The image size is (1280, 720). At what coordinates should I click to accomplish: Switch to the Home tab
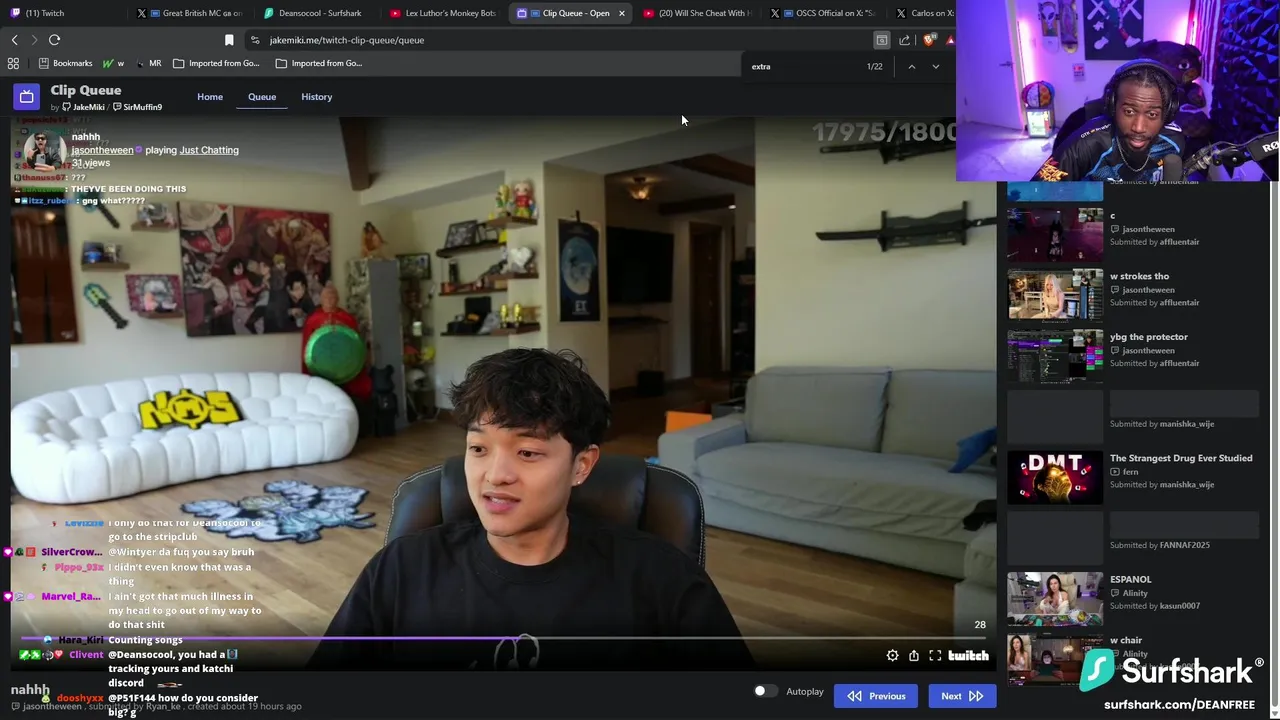210,97
